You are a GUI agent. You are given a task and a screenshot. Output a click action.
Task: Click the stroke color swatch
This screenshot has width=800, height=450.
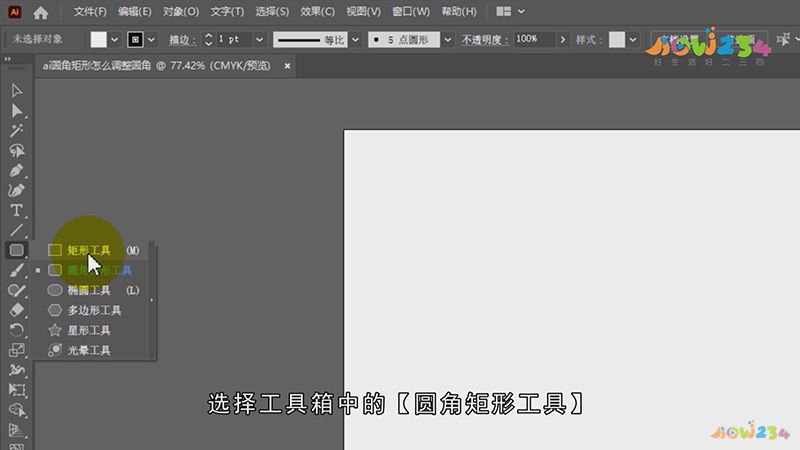point(135,39)
